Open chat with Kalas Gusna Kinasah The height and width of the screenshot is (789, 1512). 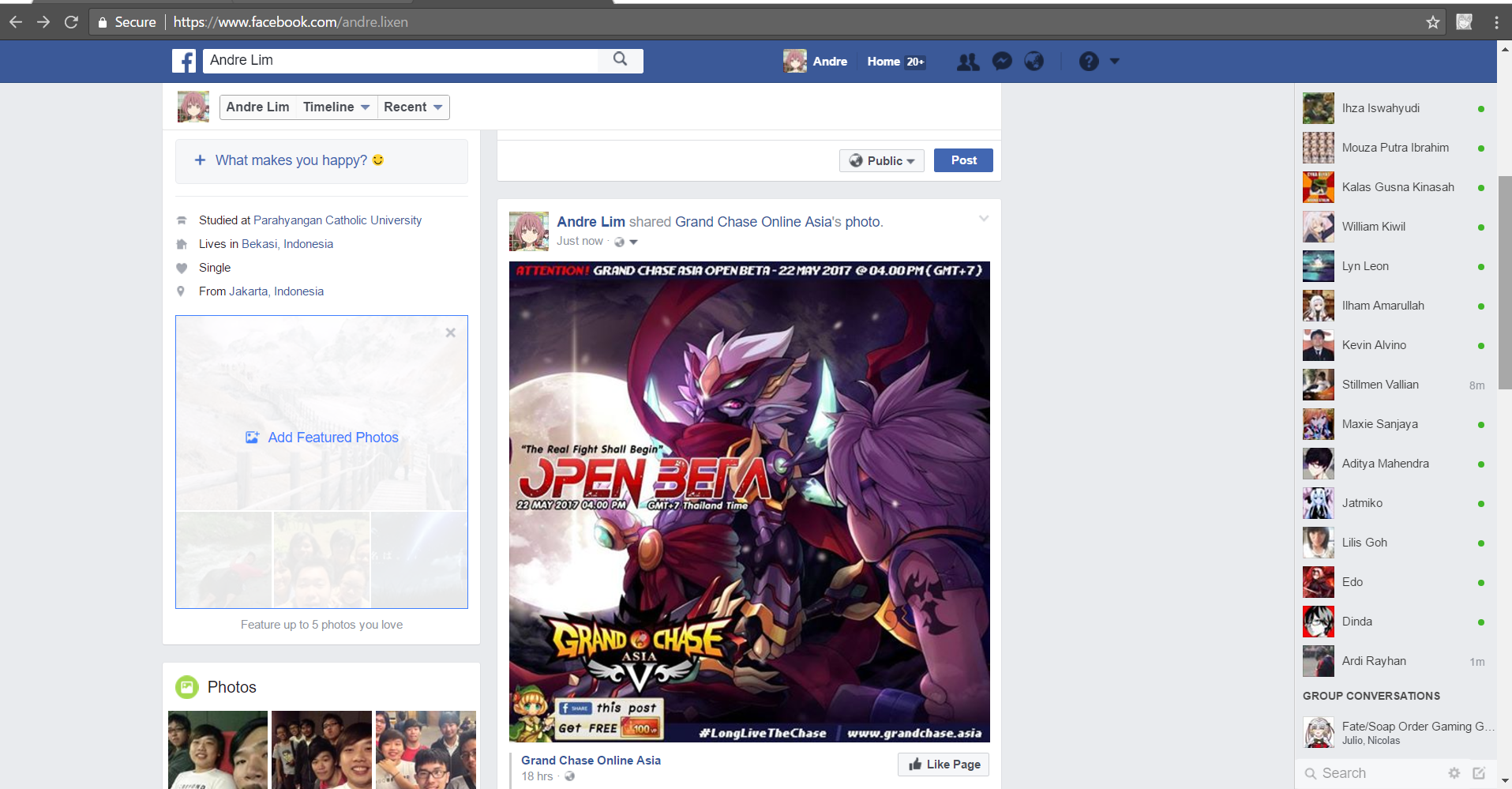coord(1395,187)
